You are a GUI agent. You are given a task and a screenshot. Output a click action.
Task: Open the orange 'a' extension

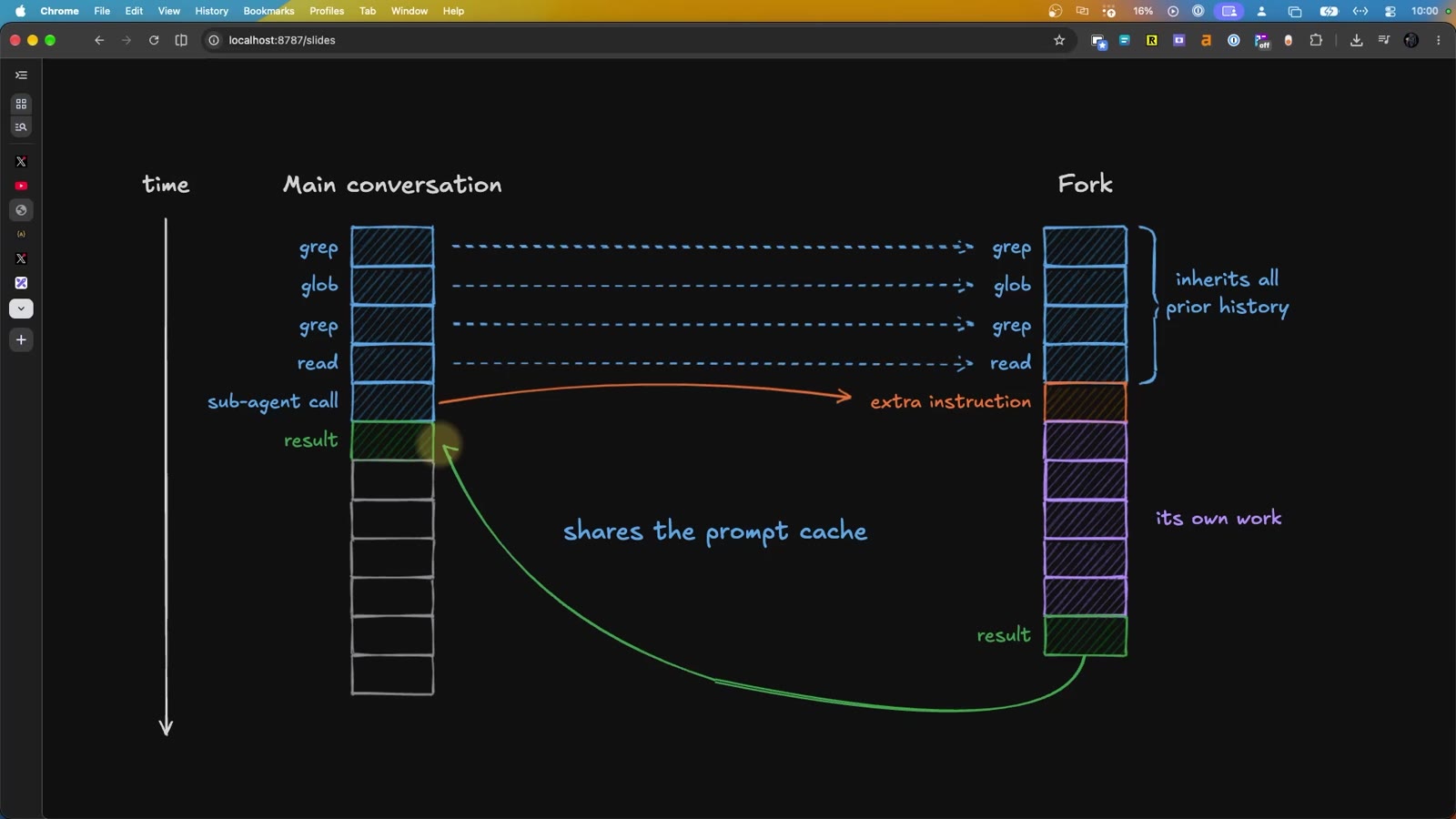(x=1207, y=40)
